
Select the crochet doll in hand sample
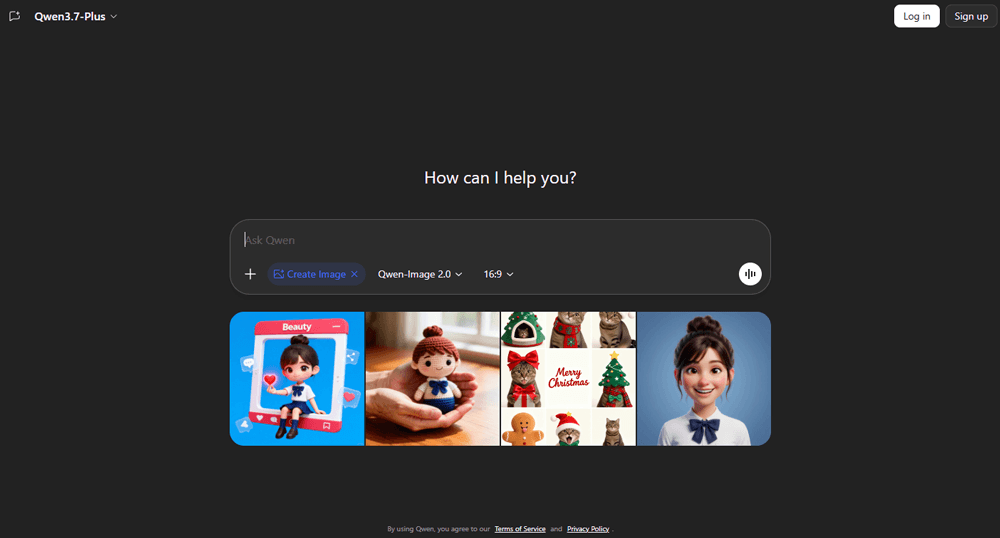click(432, 379)
